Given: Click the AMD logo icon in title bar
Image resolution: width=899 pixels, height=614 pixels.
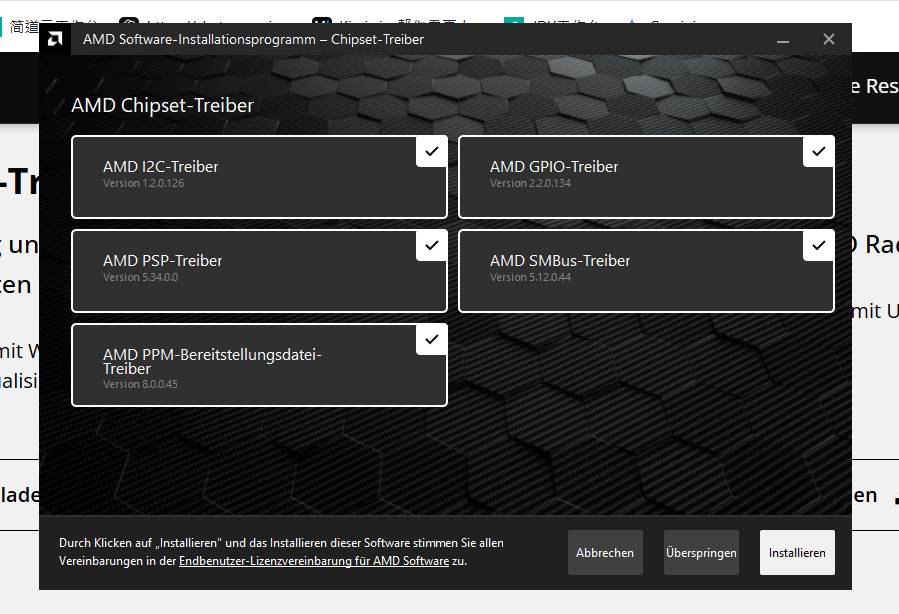Looking at the screenshot, I should 55,39.
